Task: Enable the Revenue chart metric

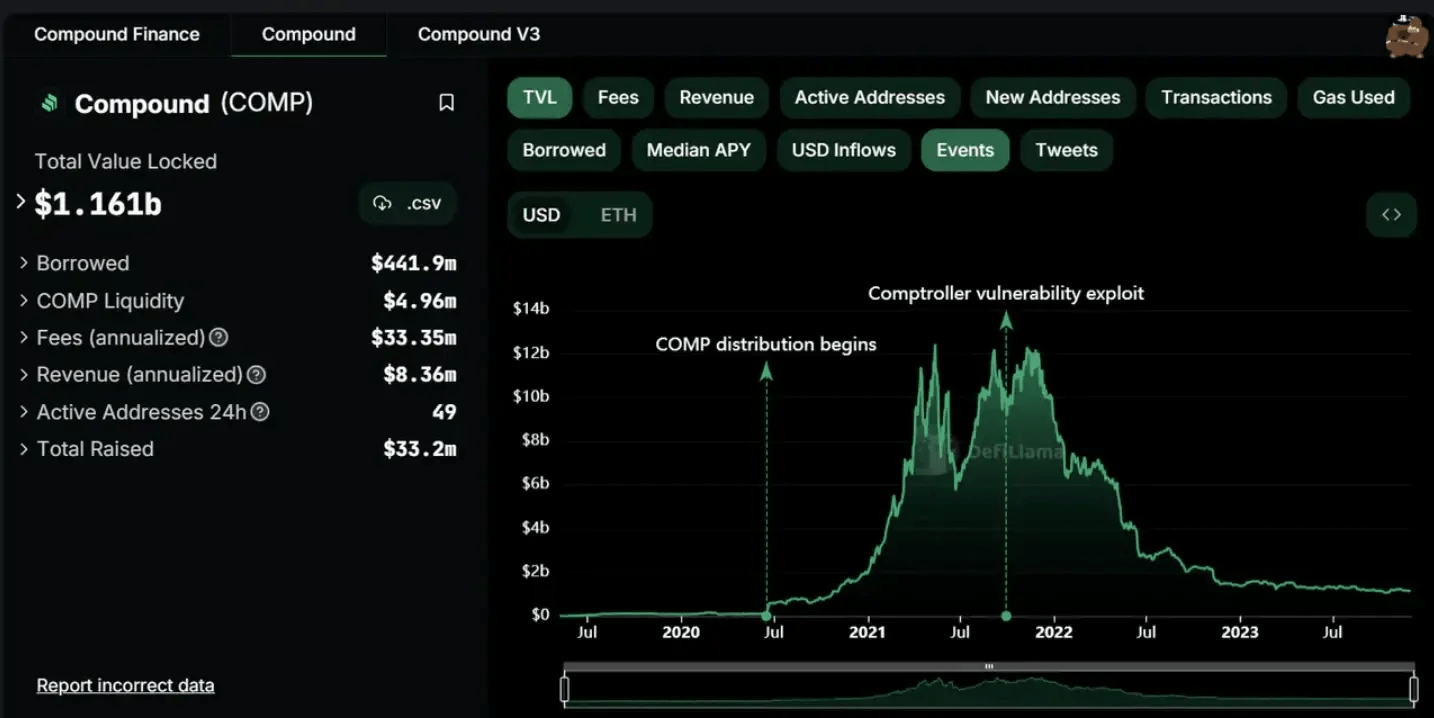Action: [716, 98]
